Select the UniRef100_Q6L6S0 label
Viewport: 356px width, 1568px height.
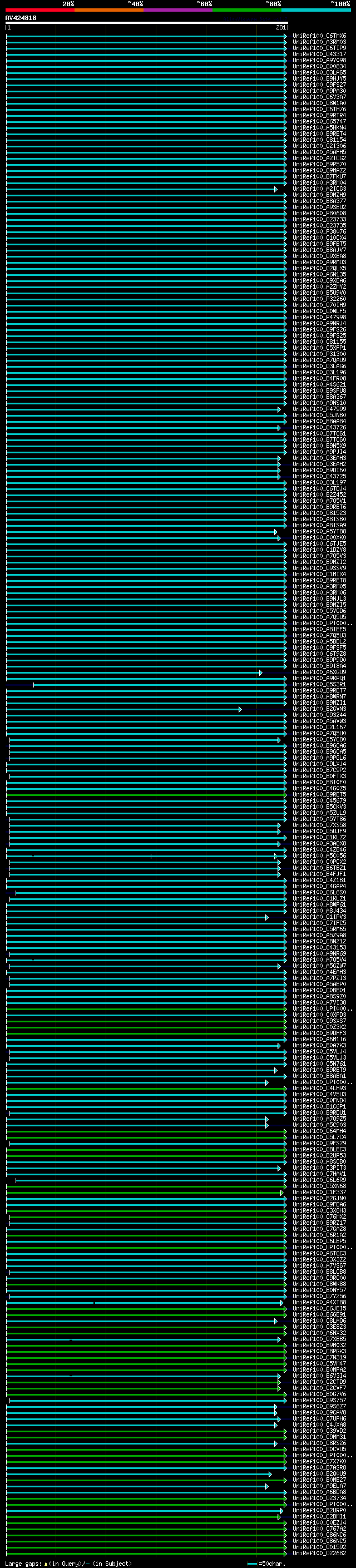point(319,892)
